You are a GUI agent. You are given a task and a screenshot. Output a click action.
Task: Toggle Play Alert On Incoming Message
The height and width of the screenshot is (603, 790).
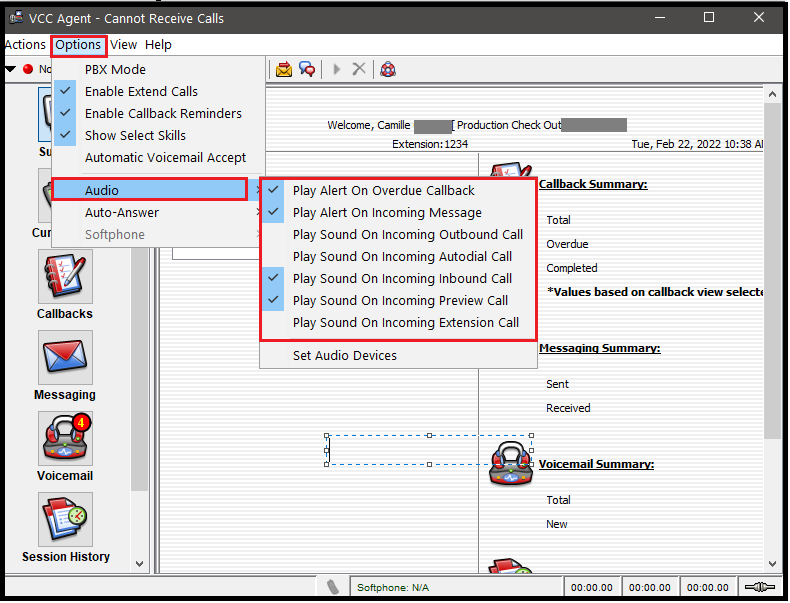pyautogui.click(x=398, y=213)
